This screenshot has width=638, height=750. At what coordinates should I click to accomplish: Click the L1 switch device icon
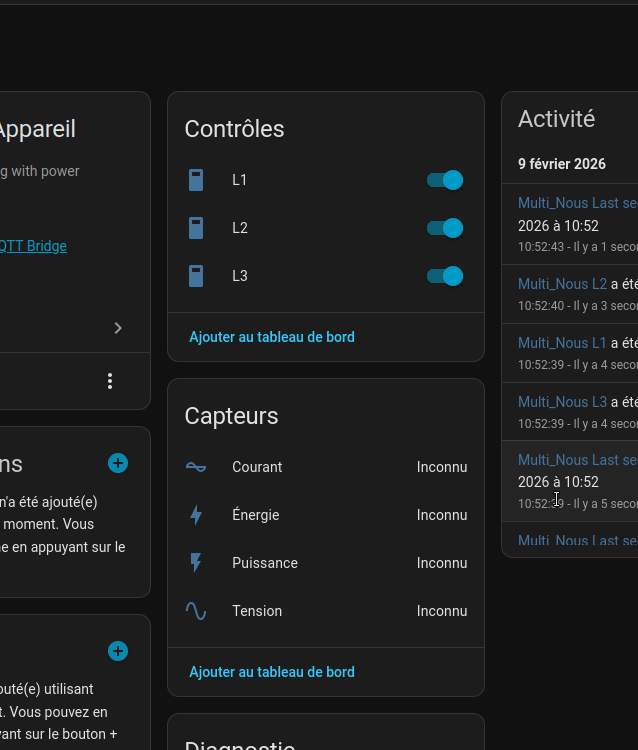pyautogui.click(x=196, y=180)
